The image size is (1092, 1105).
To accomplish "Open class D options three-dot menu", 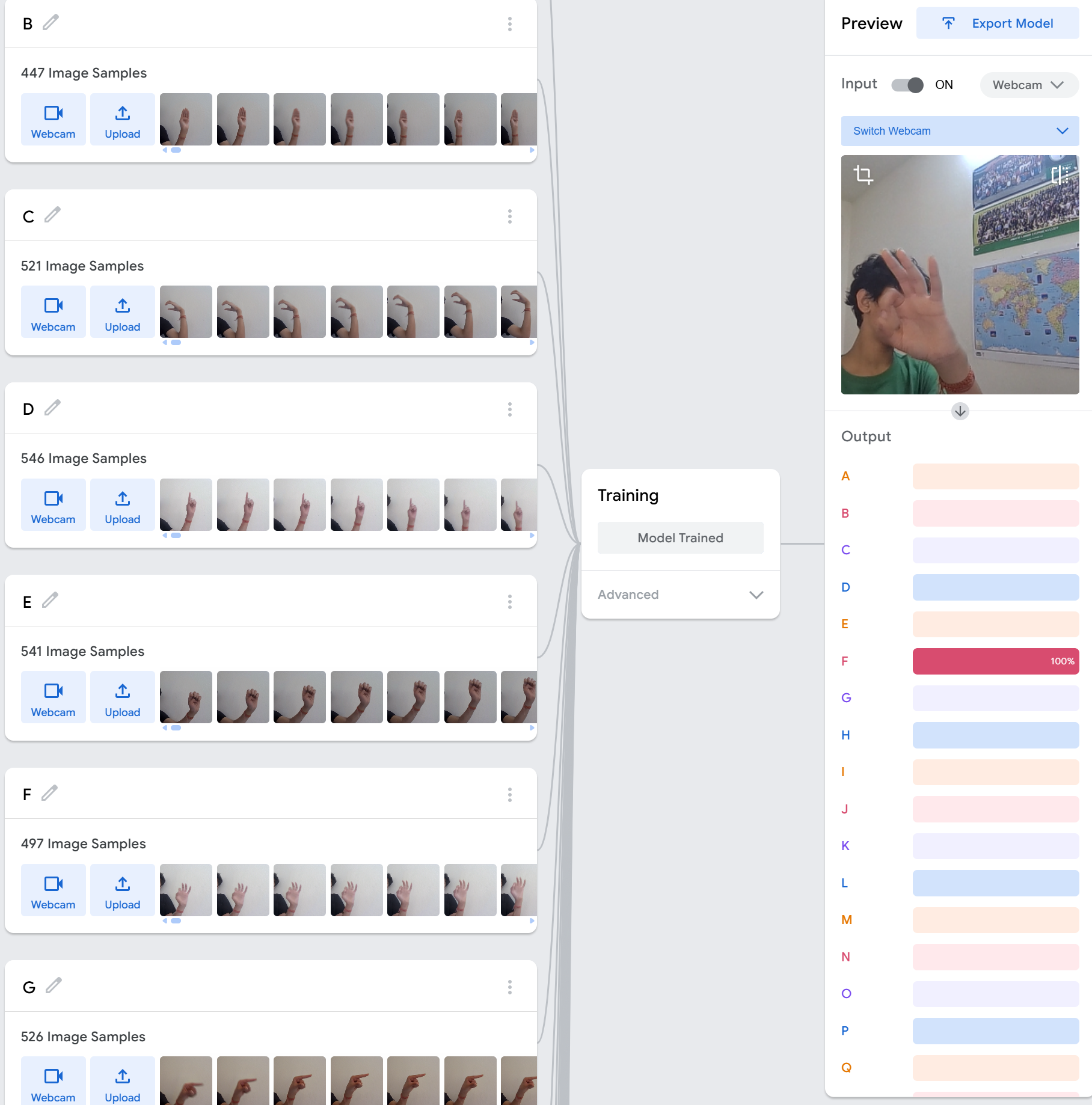I will pyautogui.click(x=510, y=409).
